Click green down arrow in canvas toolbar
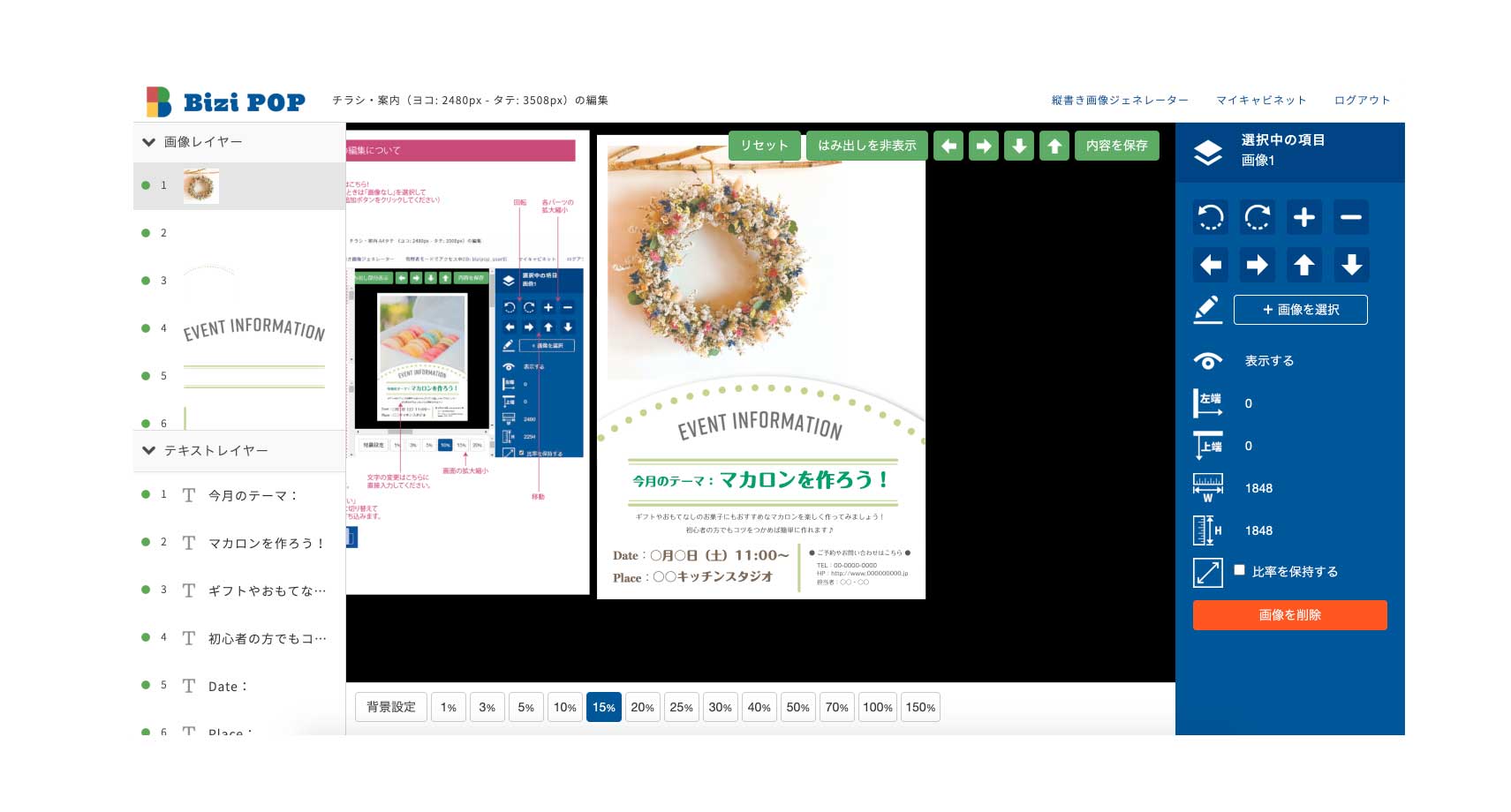This screenshot has height=812, width=1511. [1019, 146]
